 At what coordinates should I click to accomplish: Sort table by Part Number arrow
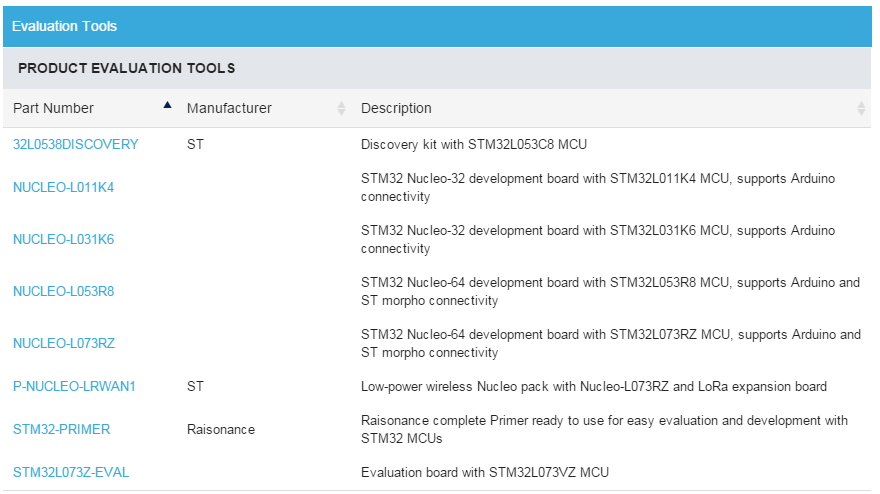pos(167,105)
